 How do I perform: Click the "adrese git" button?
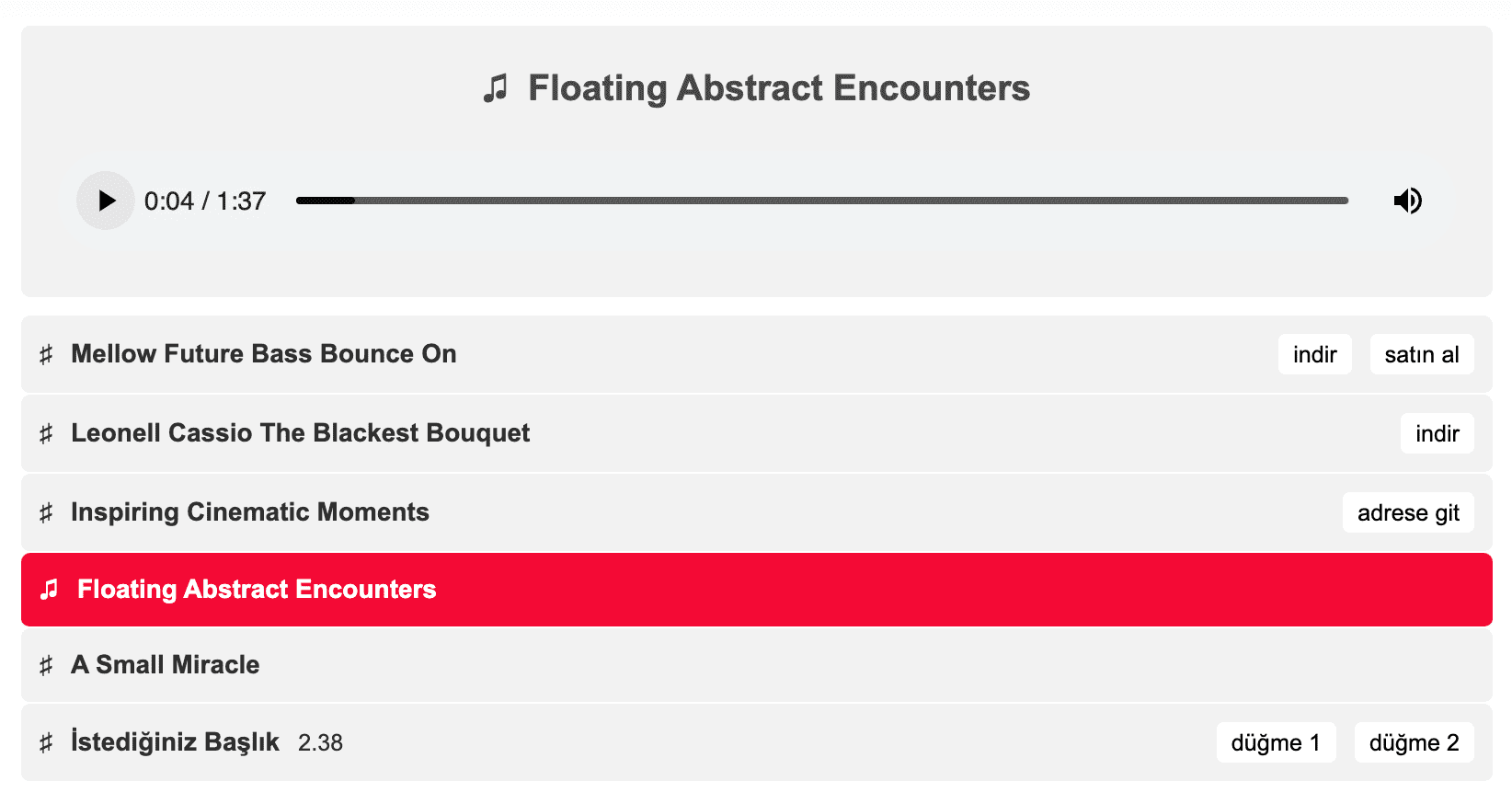(x=1407, y=513)
